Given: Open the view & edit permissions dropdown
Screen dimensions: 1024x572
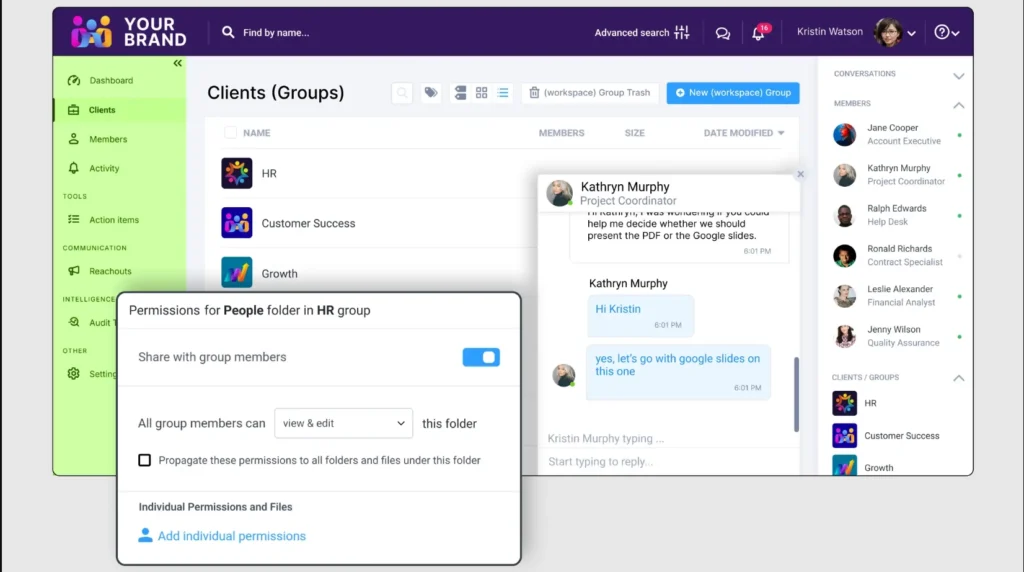Looking at the screenshot, I should pyautogui.click(x=343, y=423).
